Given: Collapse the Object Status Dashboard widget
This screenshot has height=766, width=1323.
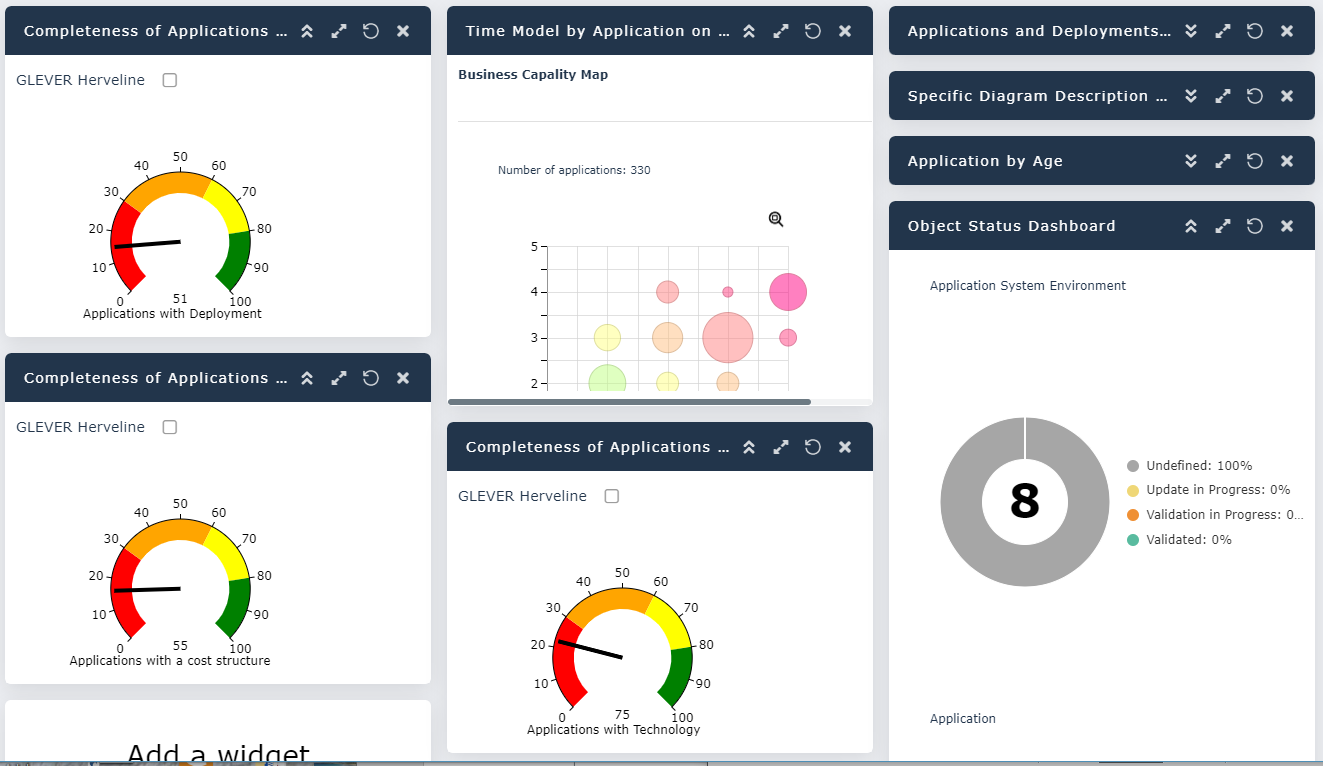Looking at the screenshot, I should point(1191,226).
